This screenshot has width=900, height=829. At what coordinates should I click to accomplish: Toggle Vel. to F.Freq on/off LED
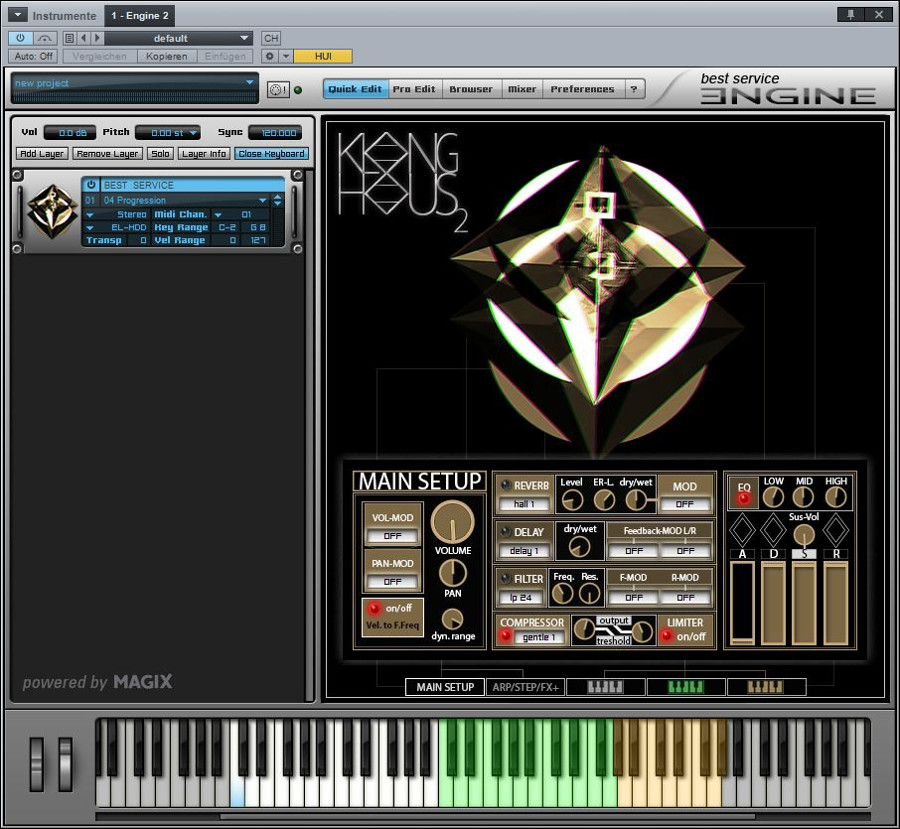[374, 609]
